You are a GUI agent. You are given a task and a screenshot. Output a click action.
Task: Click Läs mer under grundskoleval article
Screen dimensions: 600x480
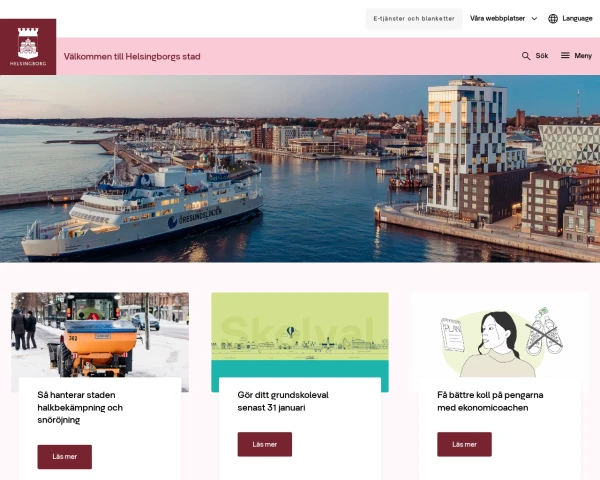point(265,444)
